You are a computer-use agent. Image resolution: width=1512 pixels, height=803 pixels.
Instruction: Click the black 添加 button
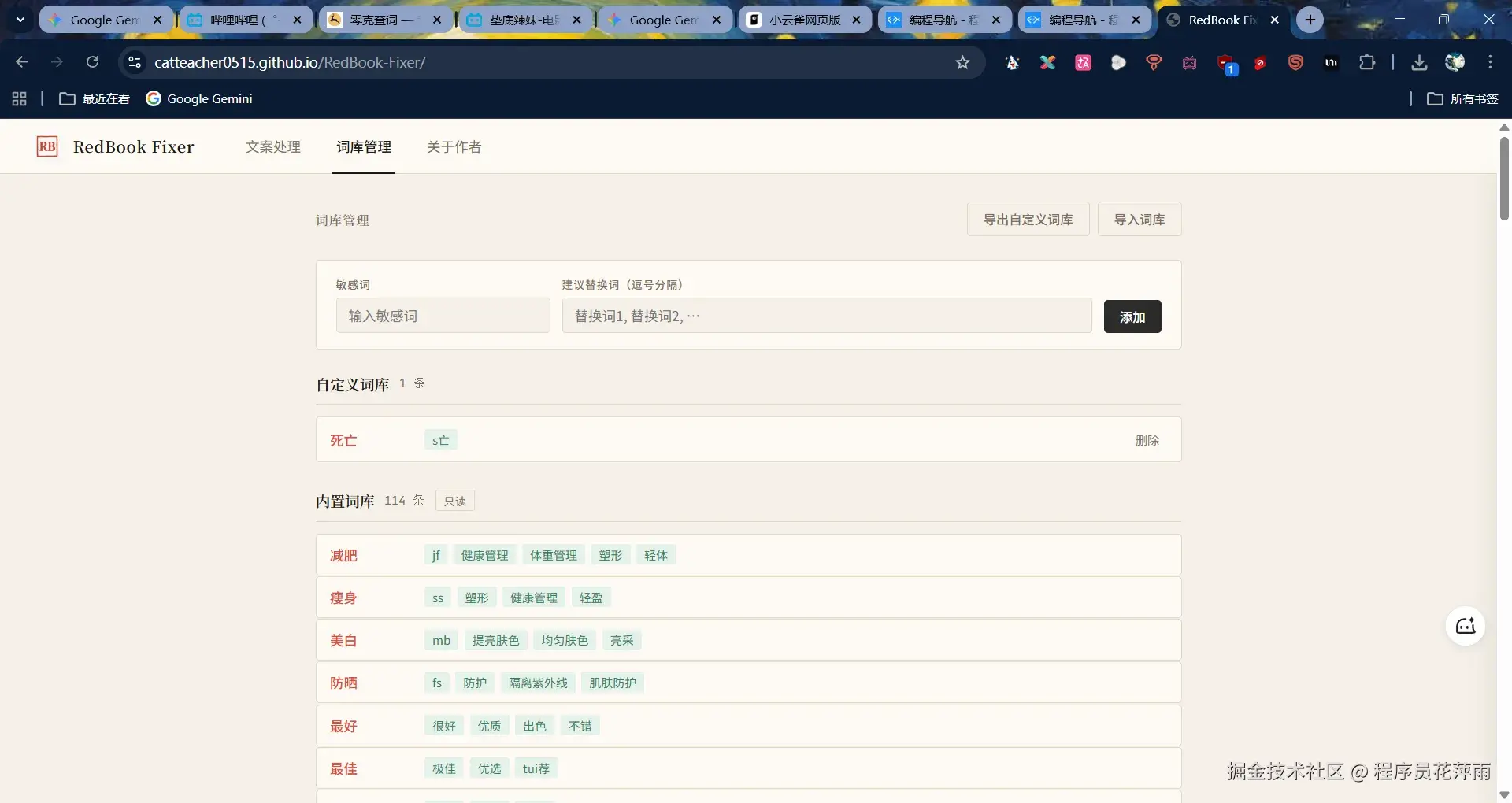(1132, 316)
